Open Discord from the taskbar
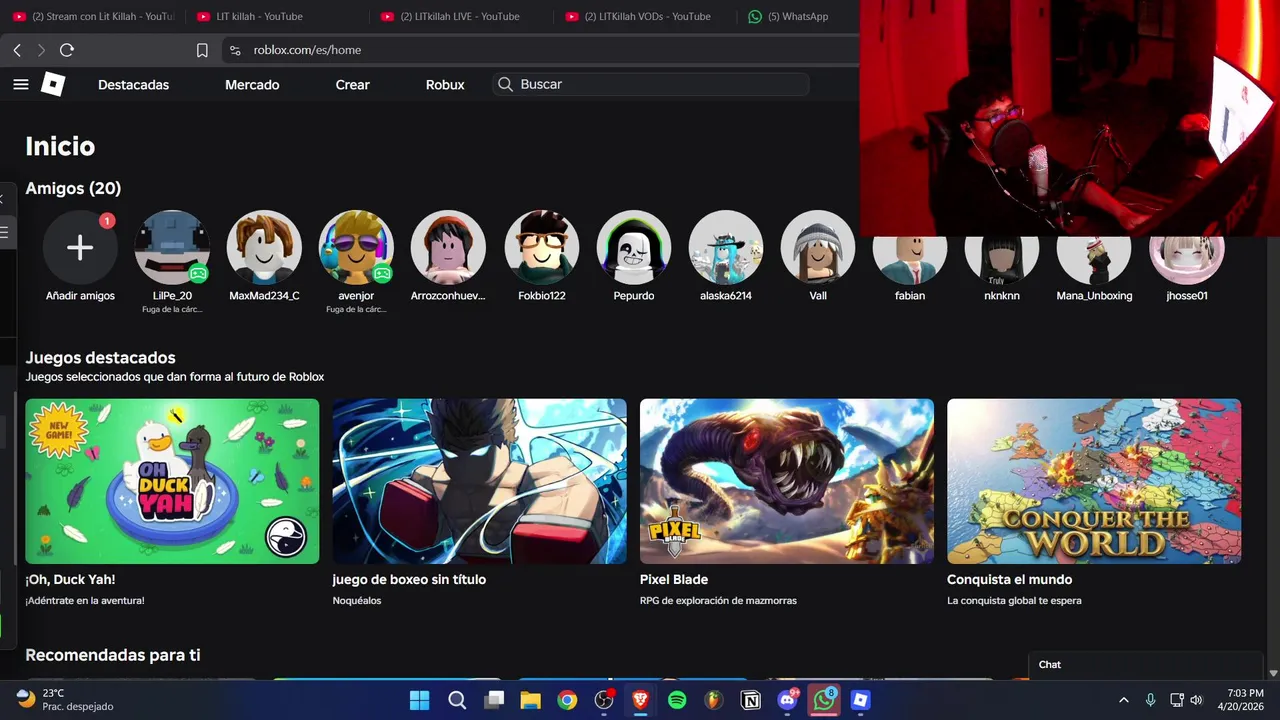The image size is (1280, 720). (787, 700)
